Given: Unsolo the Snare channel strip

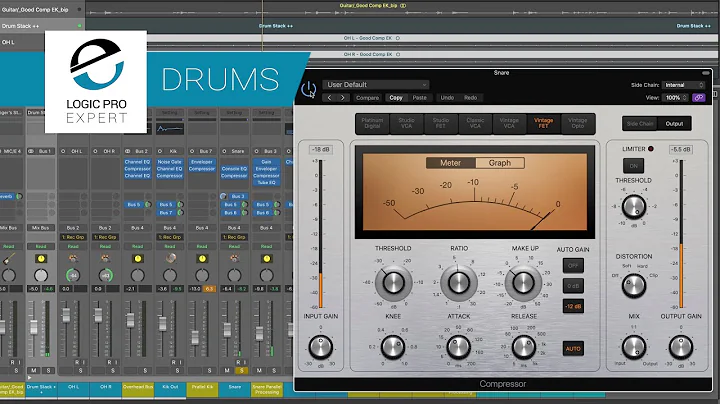Looking at the screenshot, I should [242, 370].
